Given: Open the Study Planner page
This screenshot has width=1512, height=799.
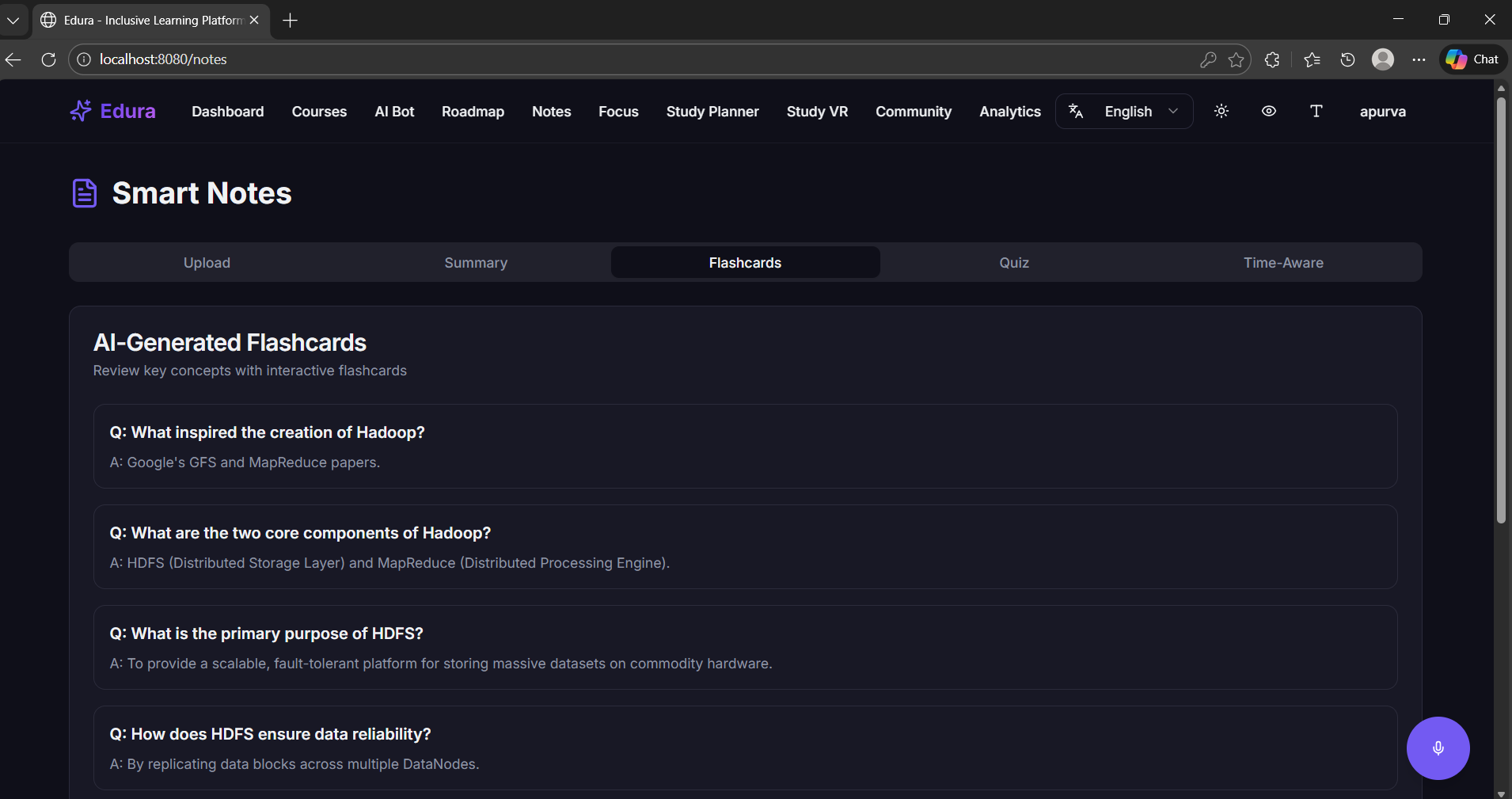Looking at the screenshot, I should 712,112.
